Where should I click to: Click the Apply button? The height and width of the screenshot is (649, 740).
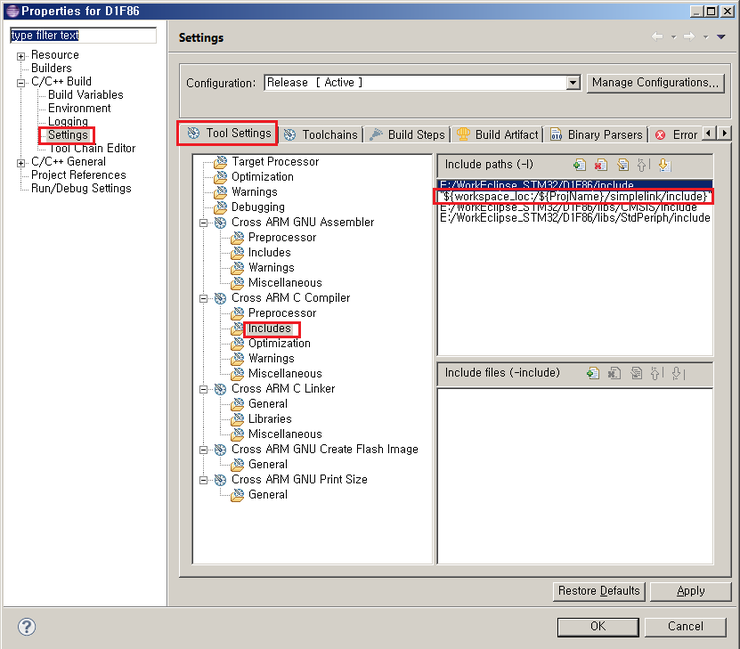pos(690,591)
